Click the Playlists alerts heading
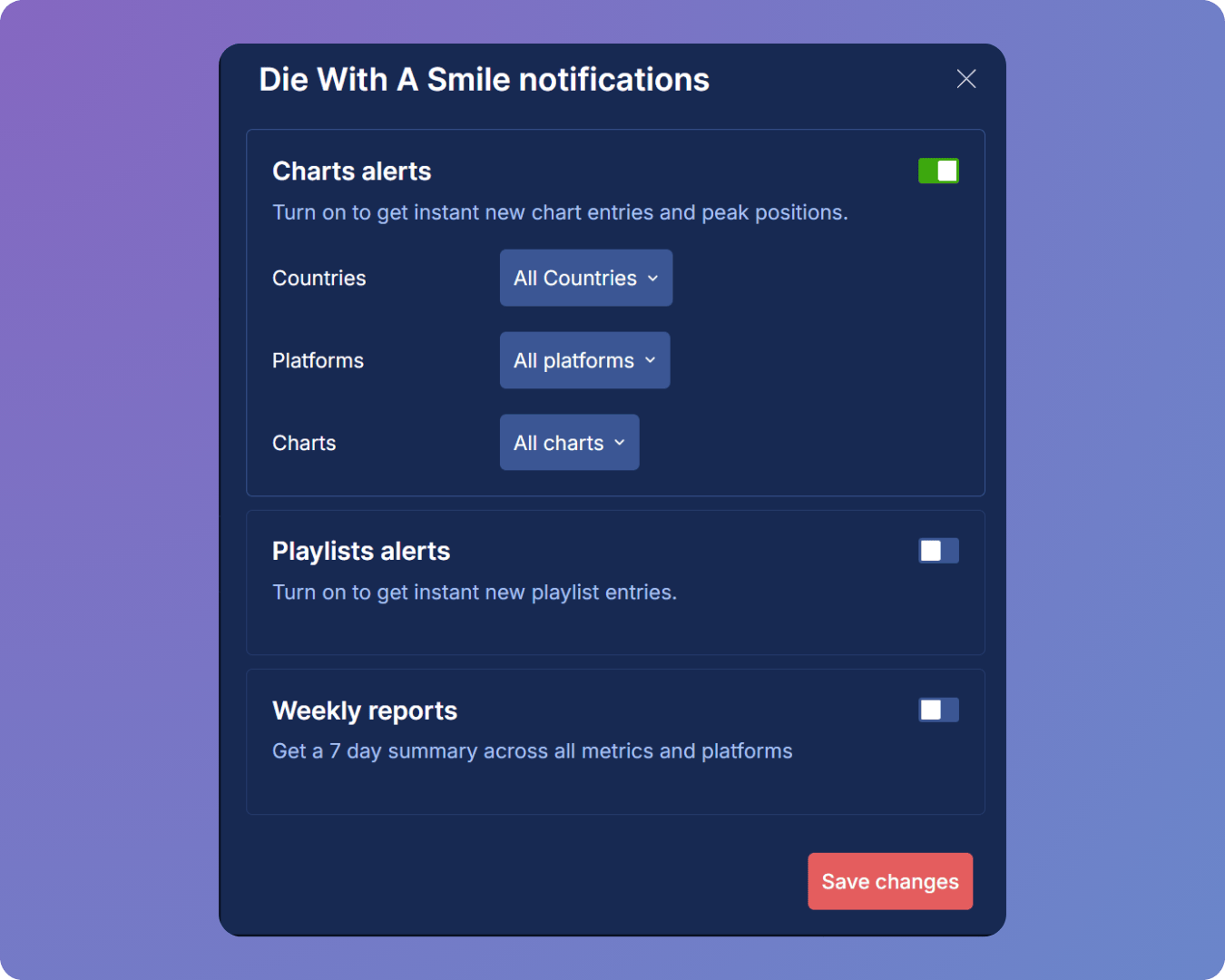Image resolution: width=1225 pixels, height=980 pixels. tap(361, 551)
